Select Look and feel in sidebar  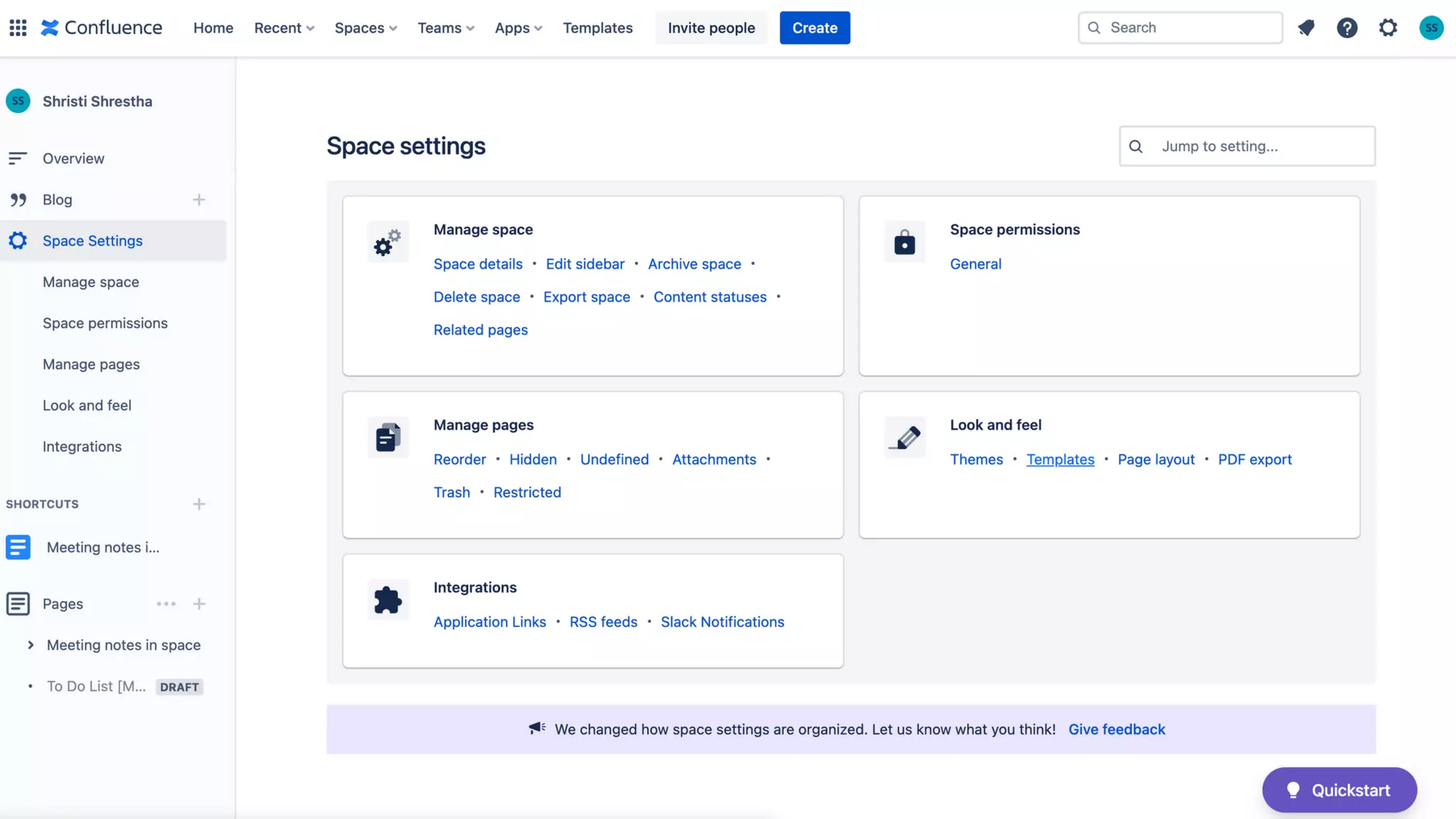click(87, 405)
